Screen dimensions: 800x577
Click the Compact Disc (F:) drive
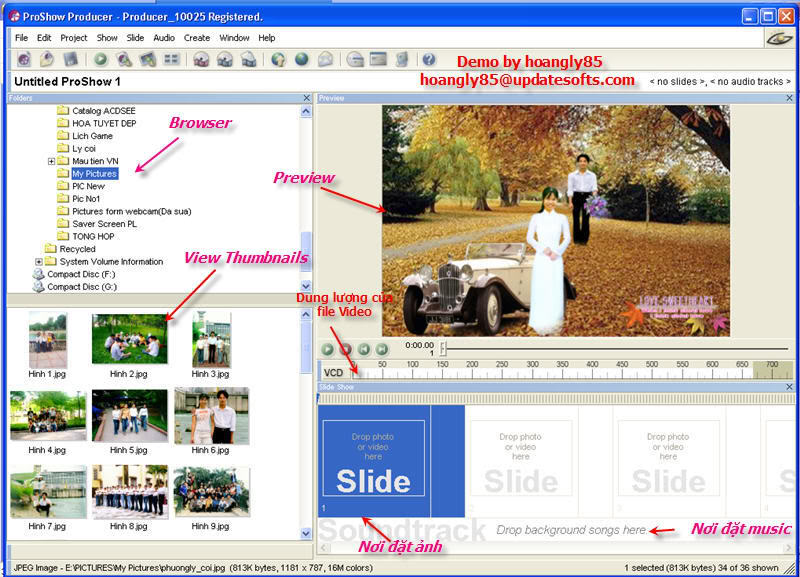tap(74, 274)
